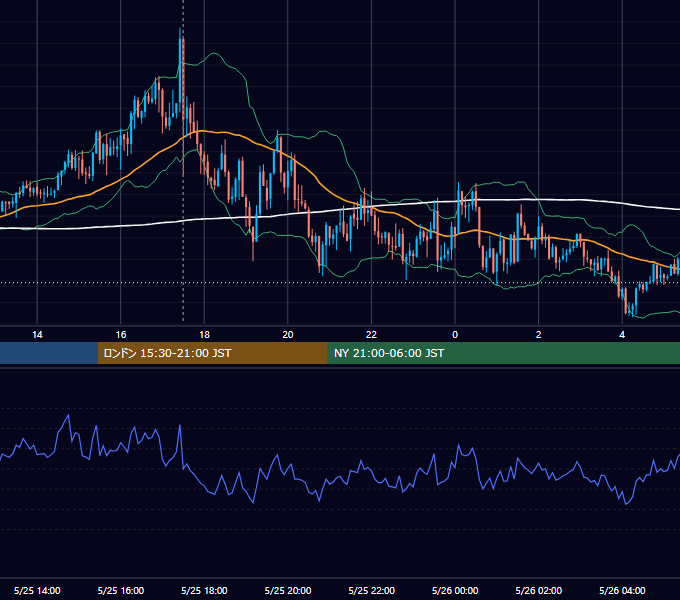
Task: Click the 18 hour label on the chart axis
Action: pos(204,335)
